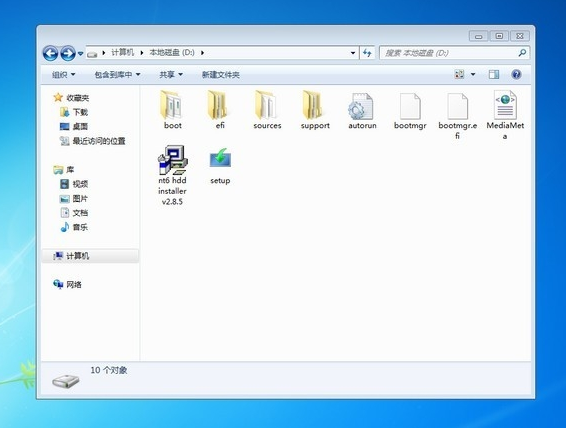Expand arrow after 计算机 in breadcrumb
The image size is (566, 428).
(x=142, y=53)
